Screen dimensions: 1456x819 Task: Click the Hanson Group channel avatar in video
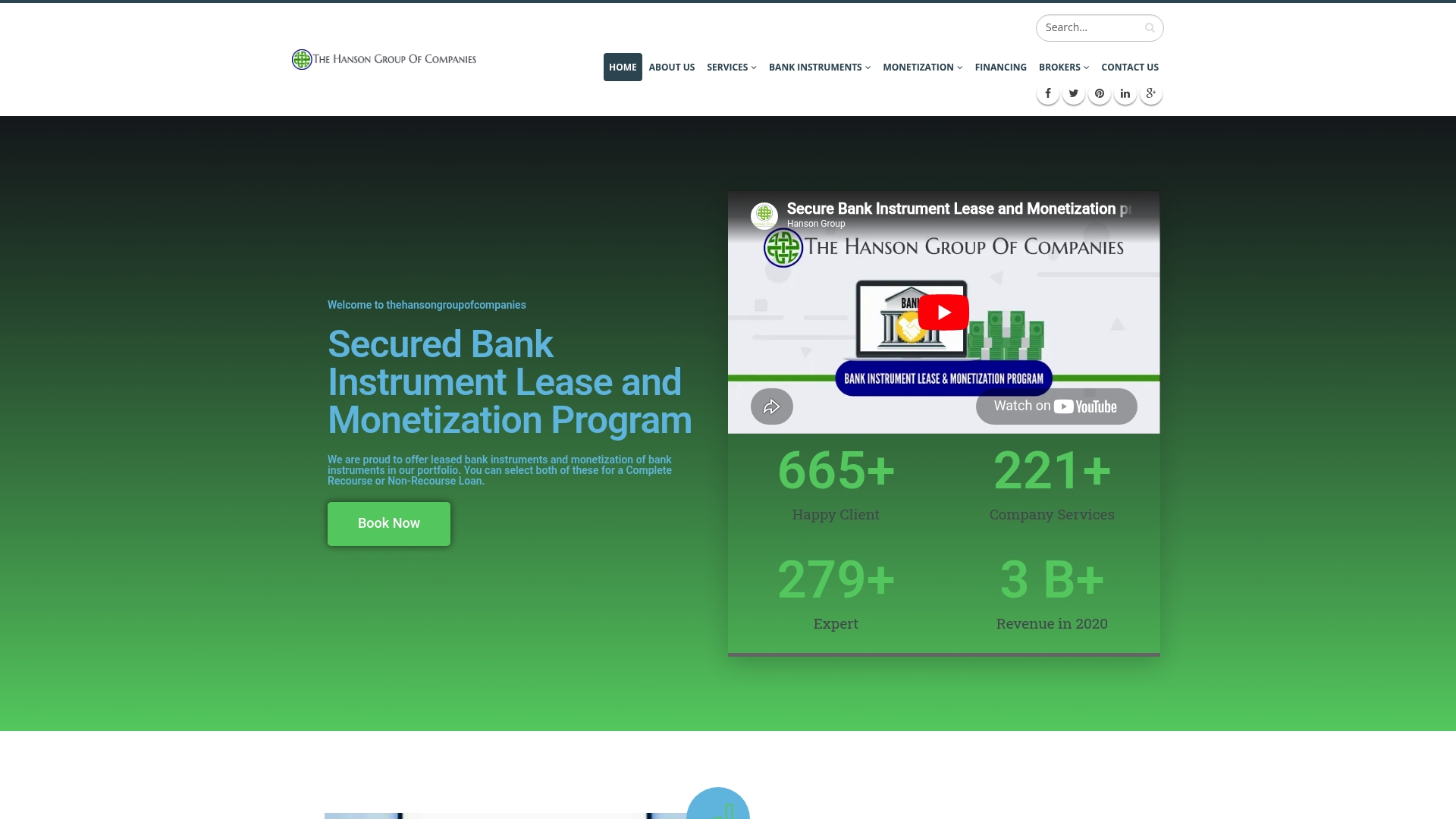click(764, 215)
